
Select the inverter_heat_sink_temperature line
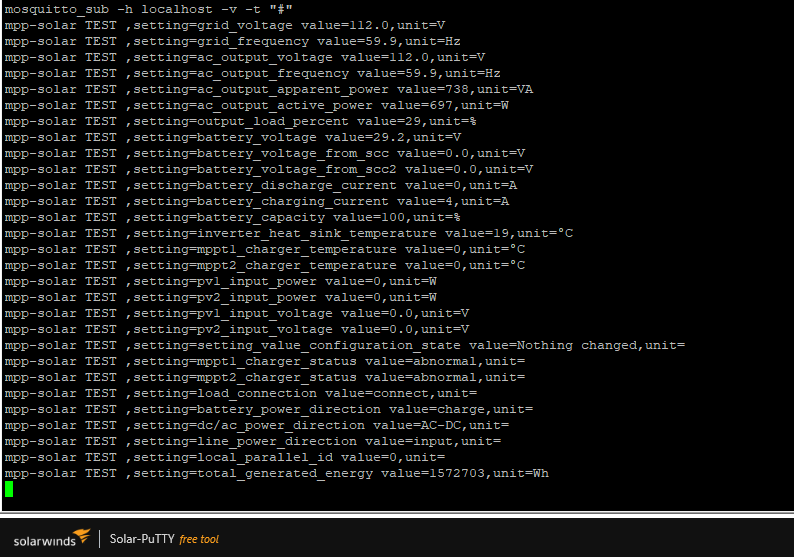[289, 233]
